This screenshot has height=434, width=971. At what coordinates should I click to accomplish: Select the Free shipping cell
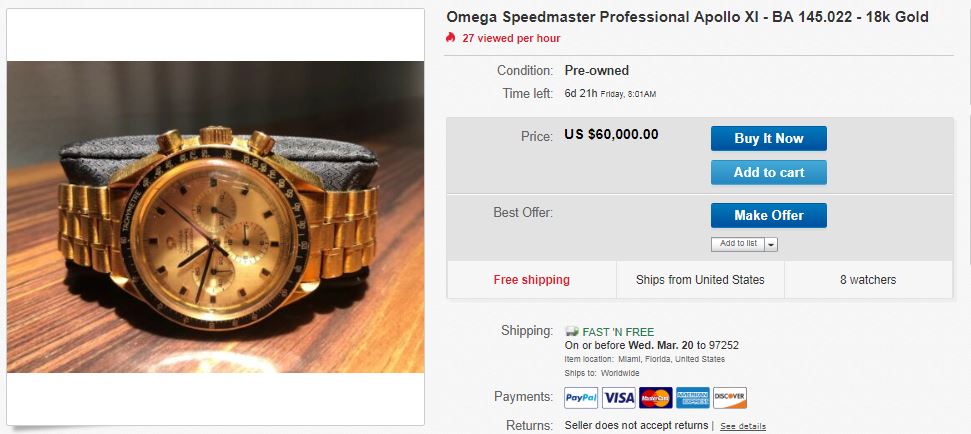tap(531, 280)
